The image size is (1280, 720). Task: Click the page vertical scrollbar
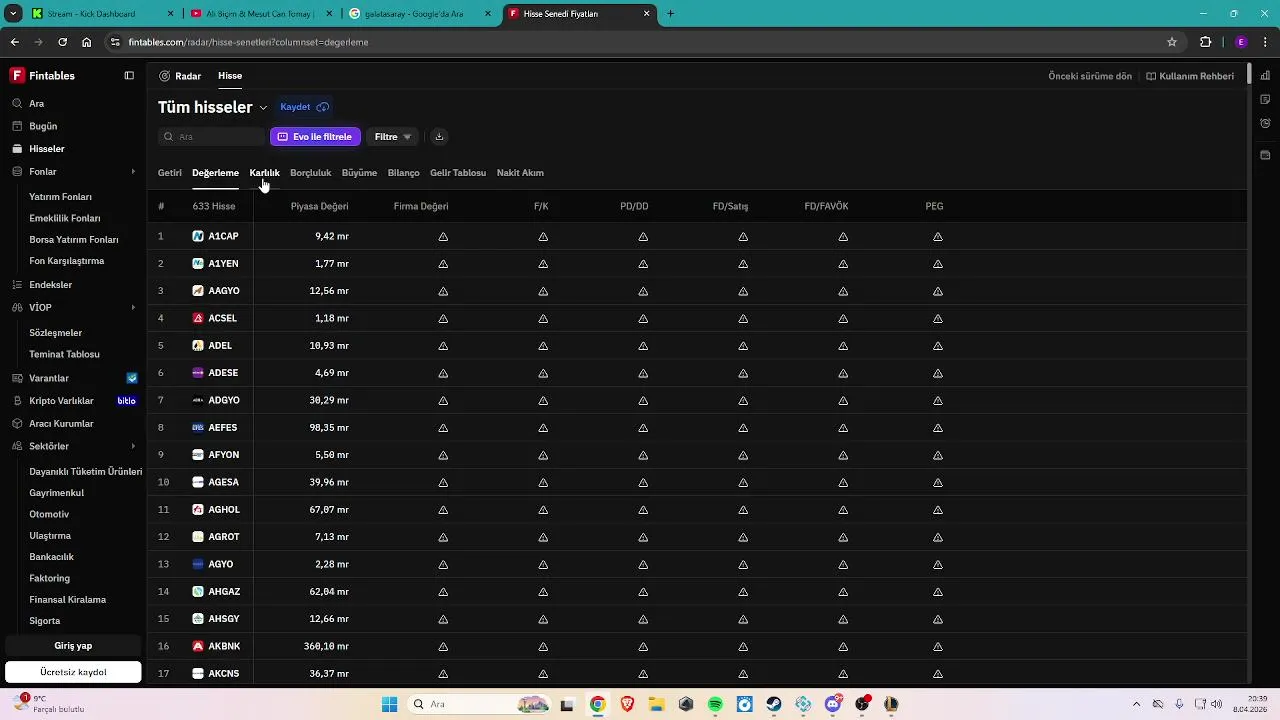1249,75
